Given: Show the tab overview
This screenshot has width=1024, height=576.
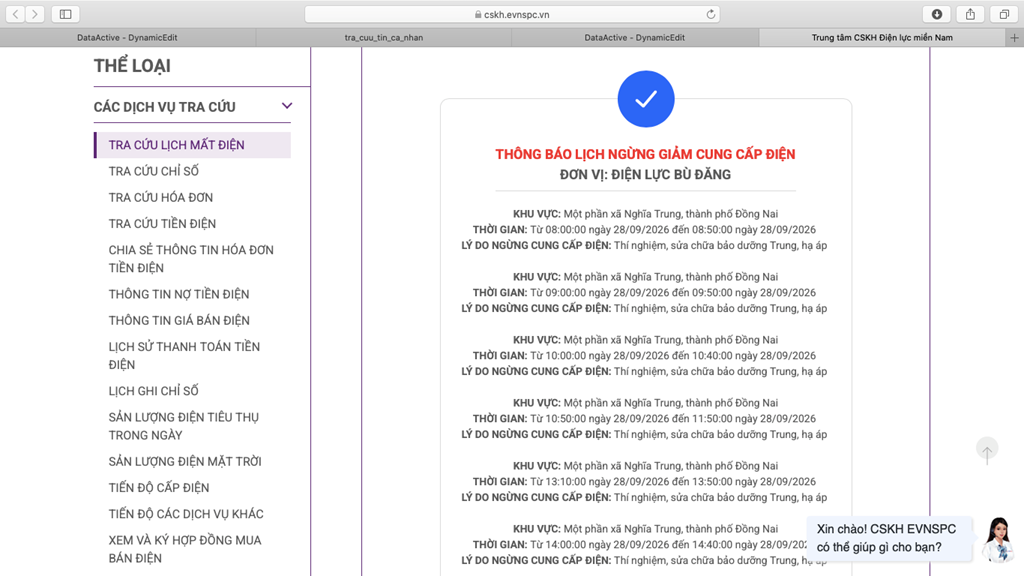Looking at the screenshot, I should tap(1004, 14).
